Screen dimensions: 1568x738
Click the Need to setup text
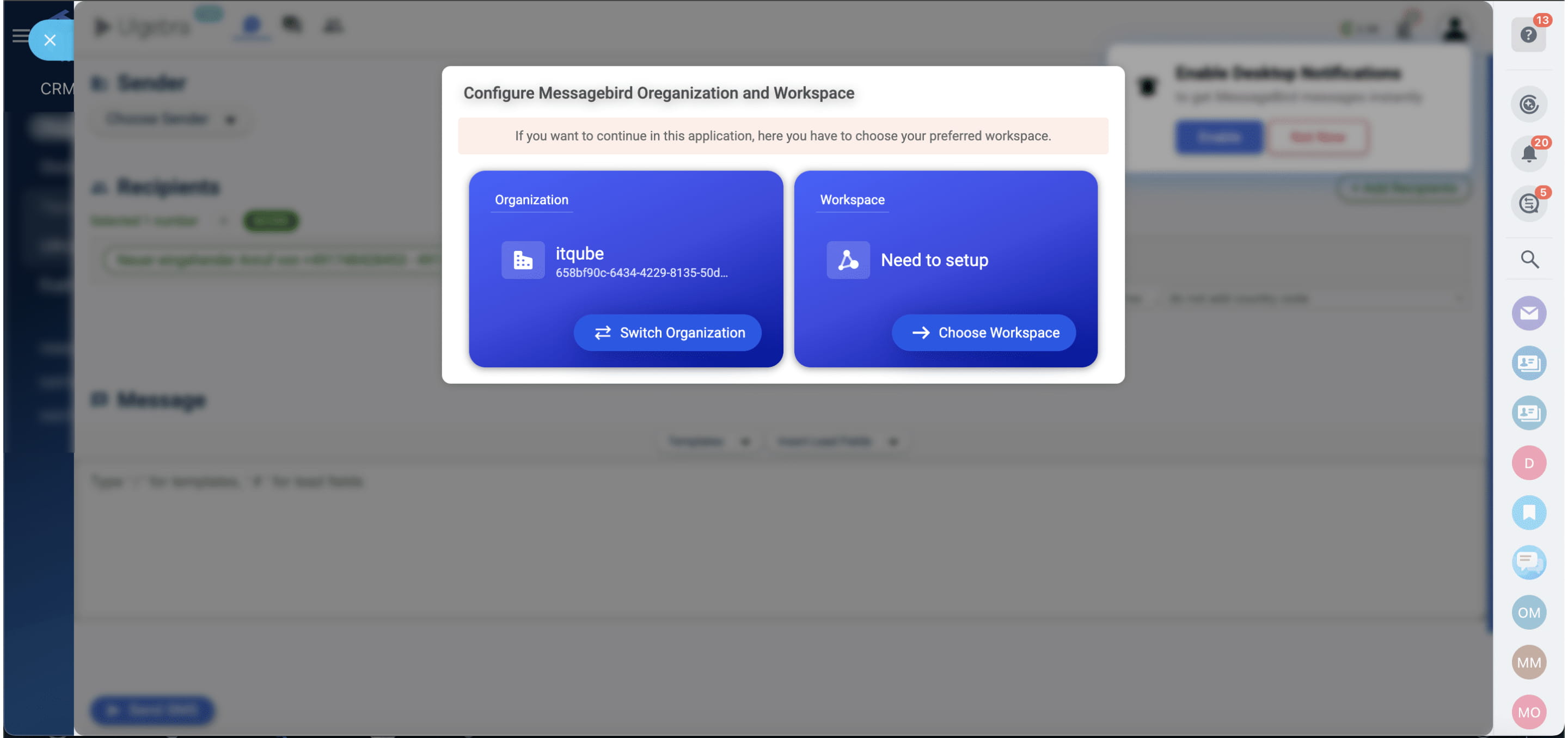(x=934, y=260)
